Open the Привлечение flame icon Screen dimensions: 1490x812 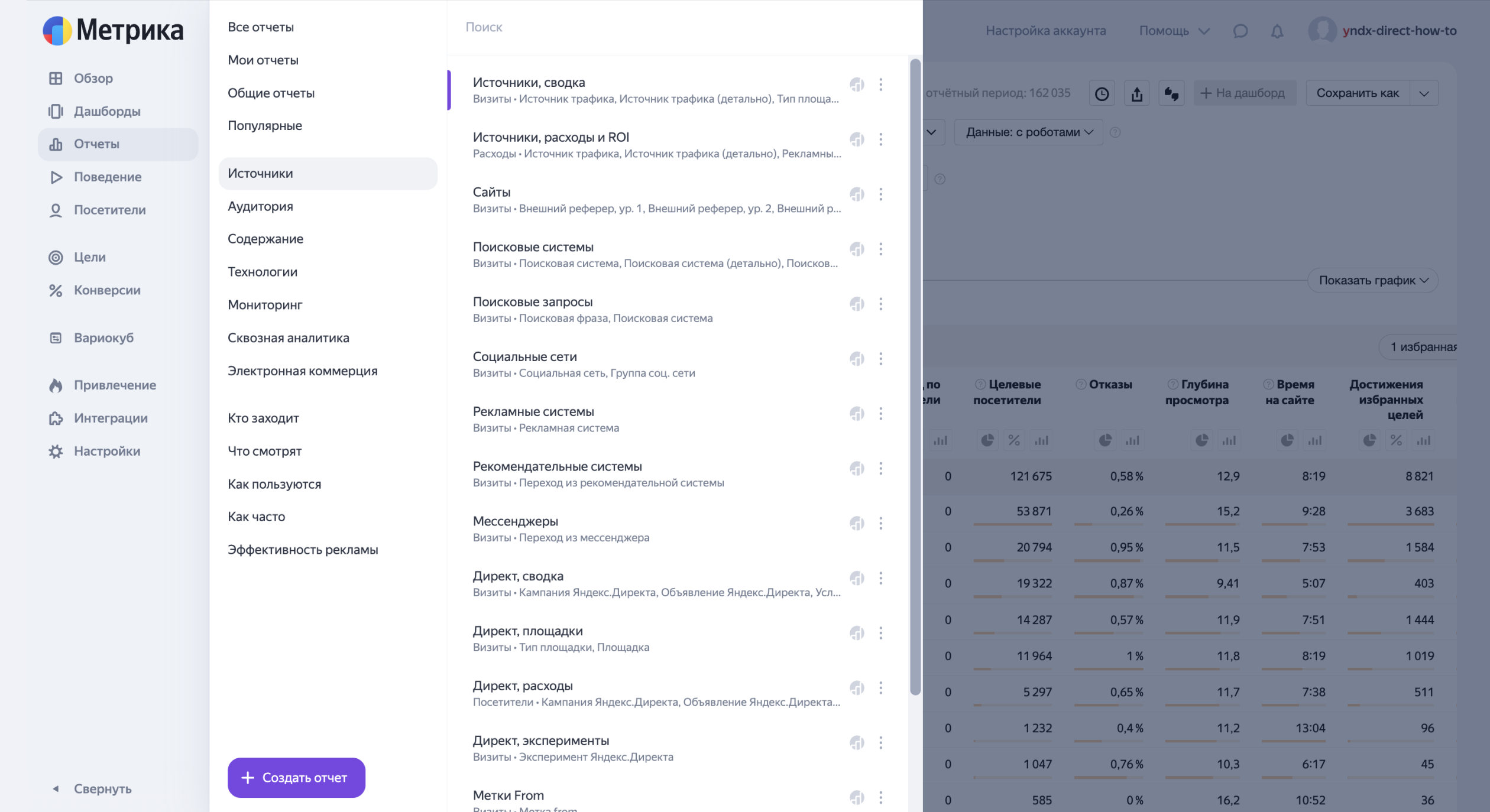tap(56, 385)
